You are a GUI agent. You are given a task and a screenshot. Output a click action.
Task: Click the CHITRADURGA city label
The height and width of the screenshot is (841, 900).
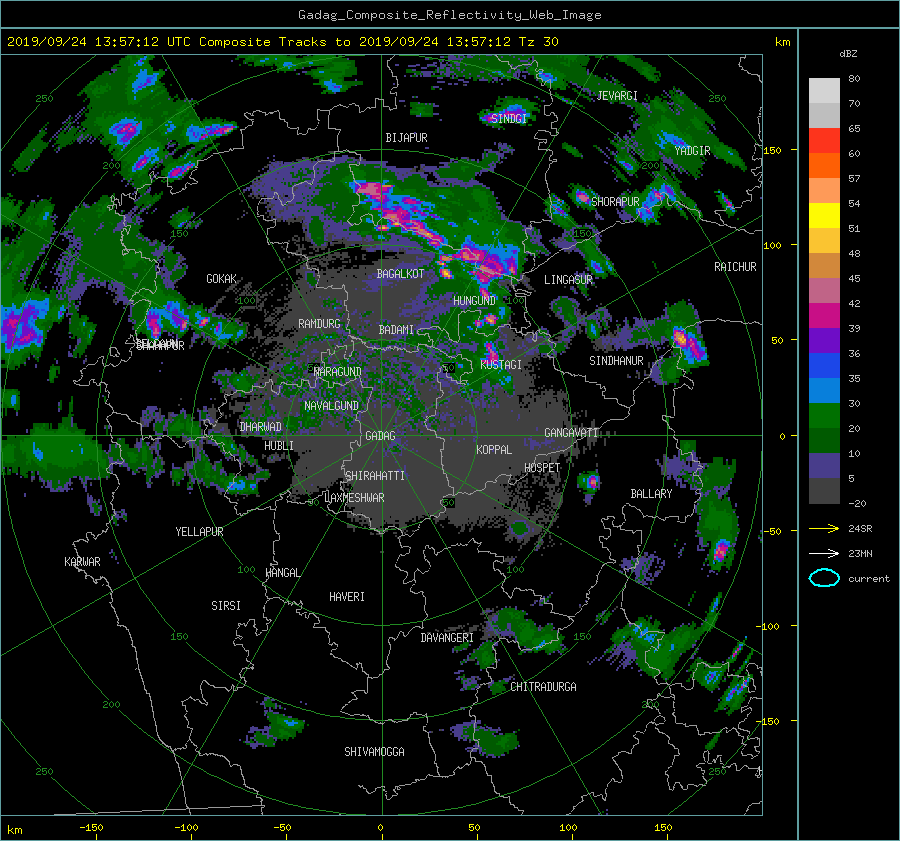tap(544, 687)
